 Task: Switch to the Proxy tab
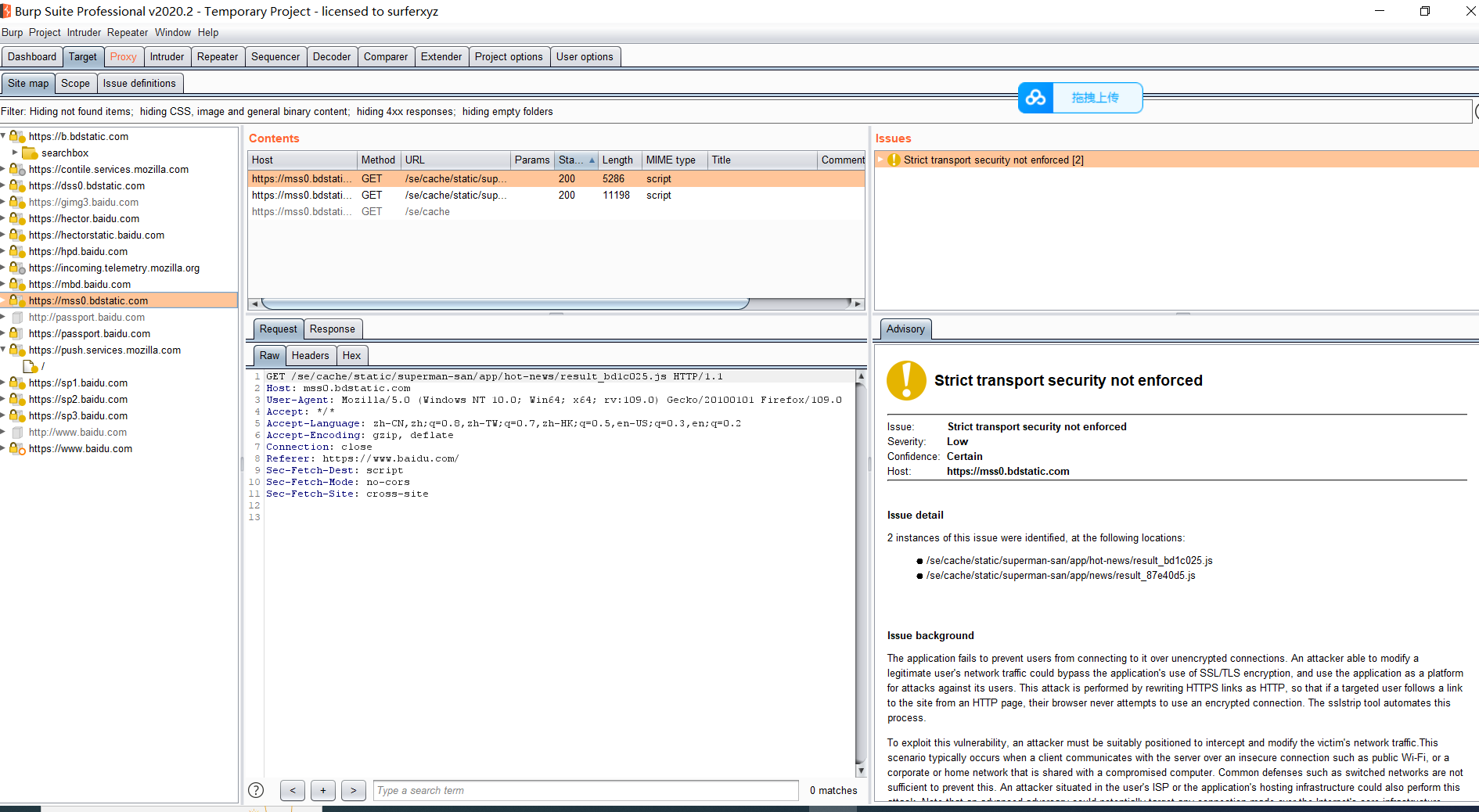[x=123, y=56]
